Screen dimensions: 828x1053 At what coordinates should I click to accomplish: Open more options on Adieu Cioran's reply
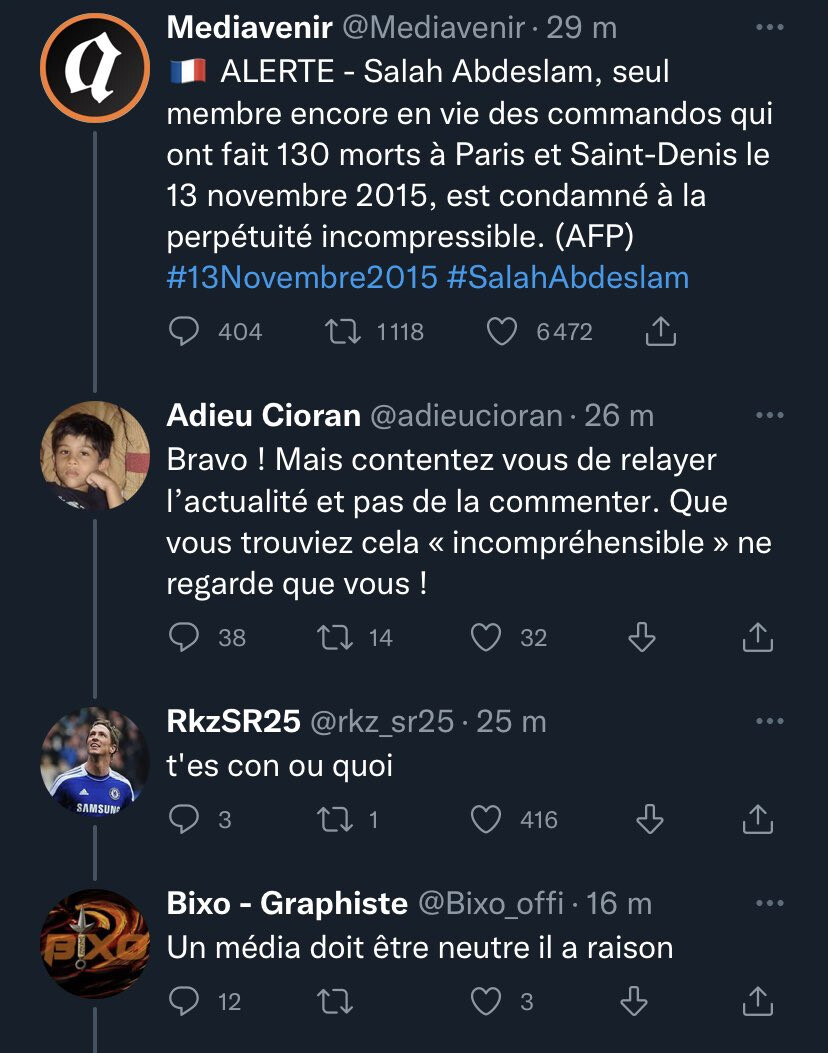(769, 415)
